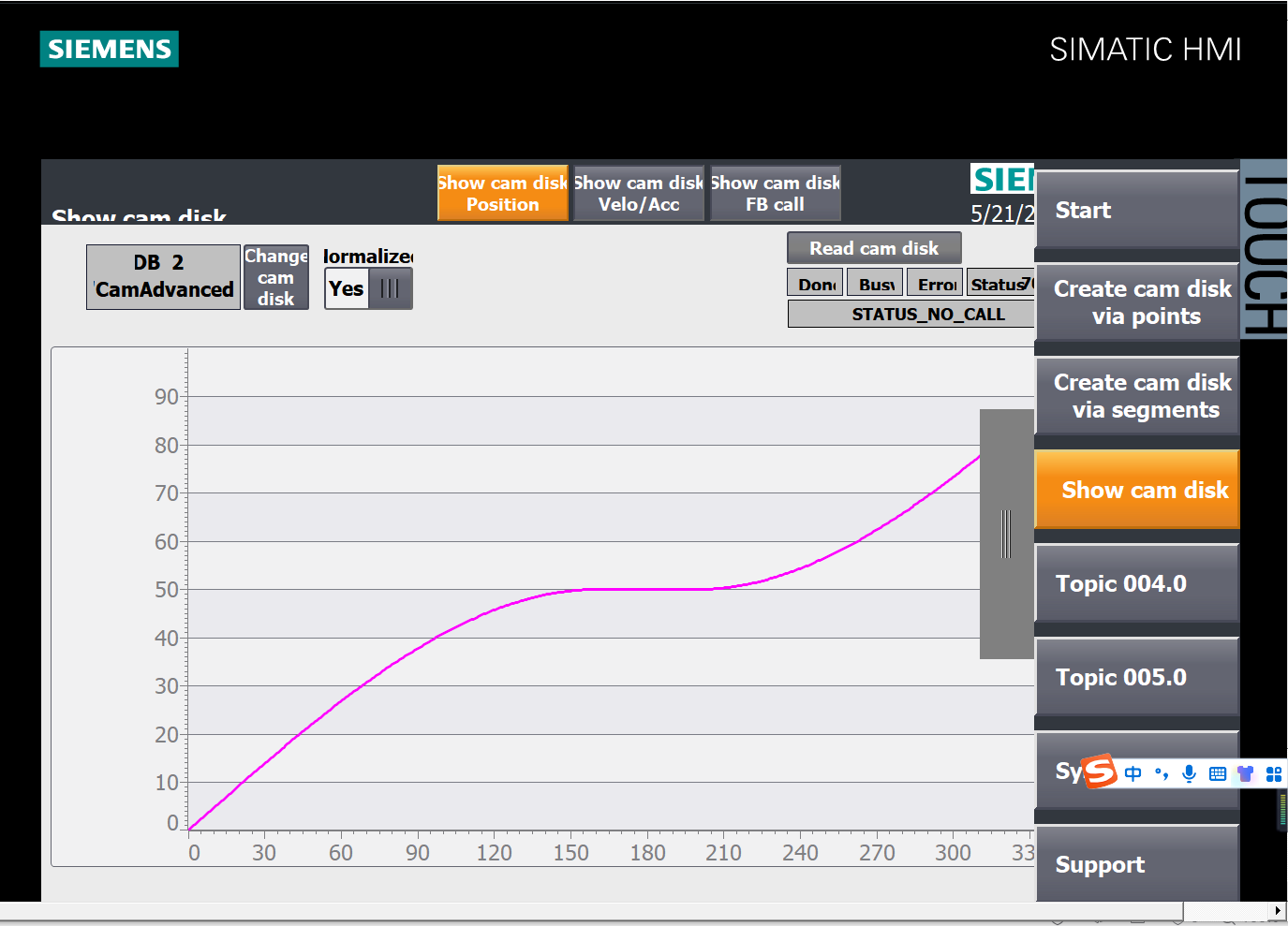The width and height of the screenshot is (1288, 926).
Task: Click the gray trend slider handle
Action: [1006, 534]
